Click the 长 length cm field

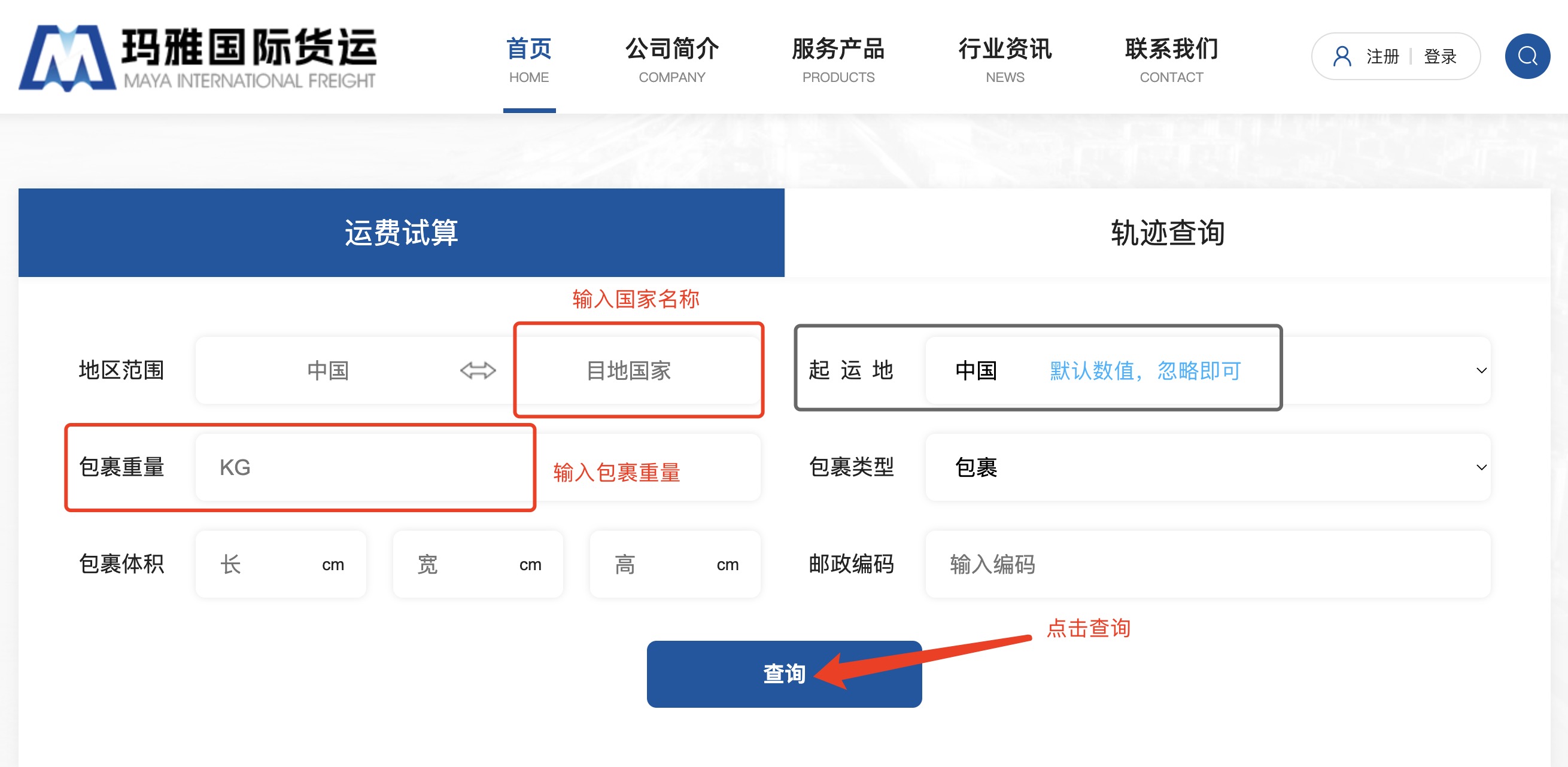click(281, 564)
